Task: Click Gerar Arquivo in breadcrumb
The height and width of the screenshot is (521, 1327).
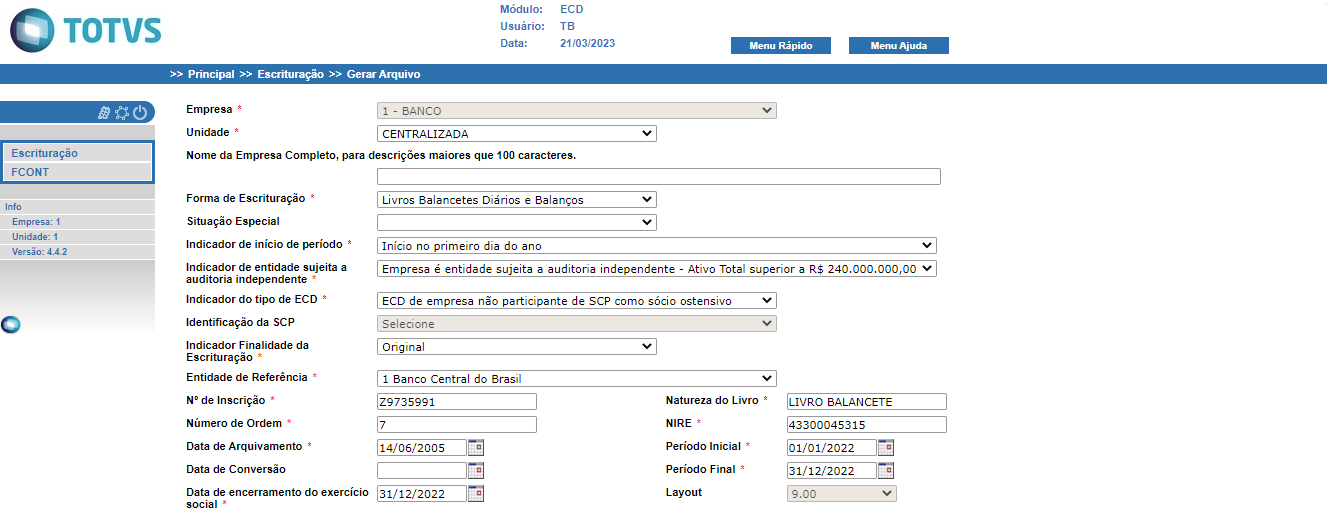Action: [x=384, y=74]
